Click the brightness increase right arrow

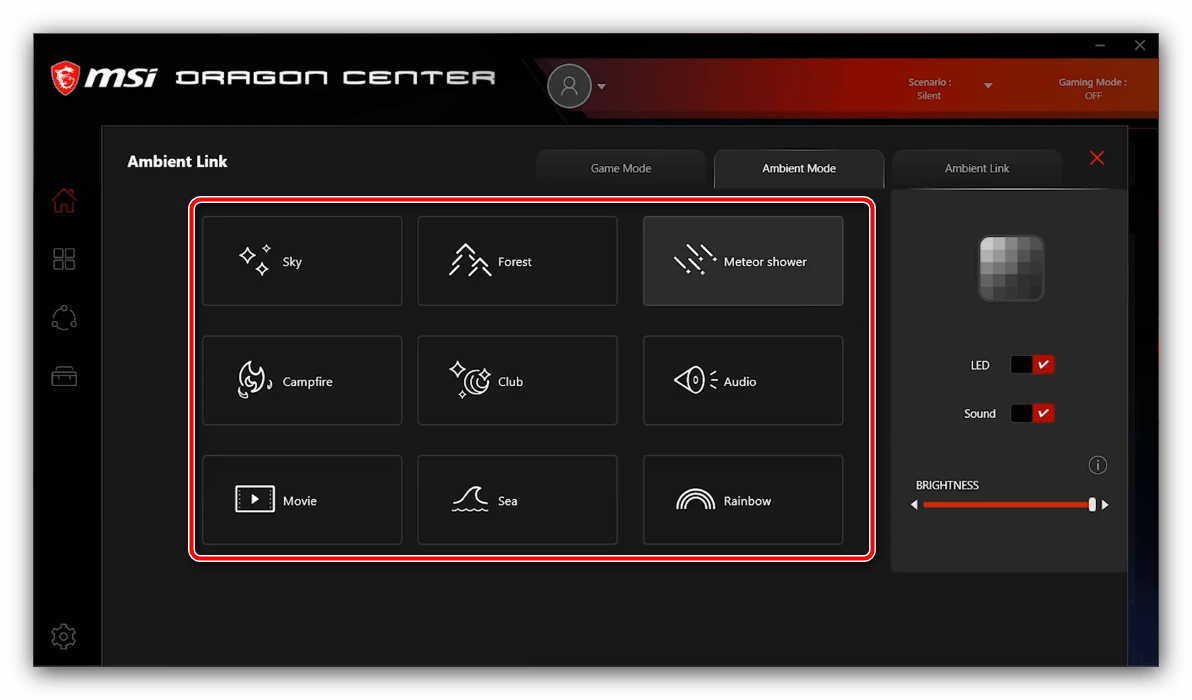(x=1105, y=505)
